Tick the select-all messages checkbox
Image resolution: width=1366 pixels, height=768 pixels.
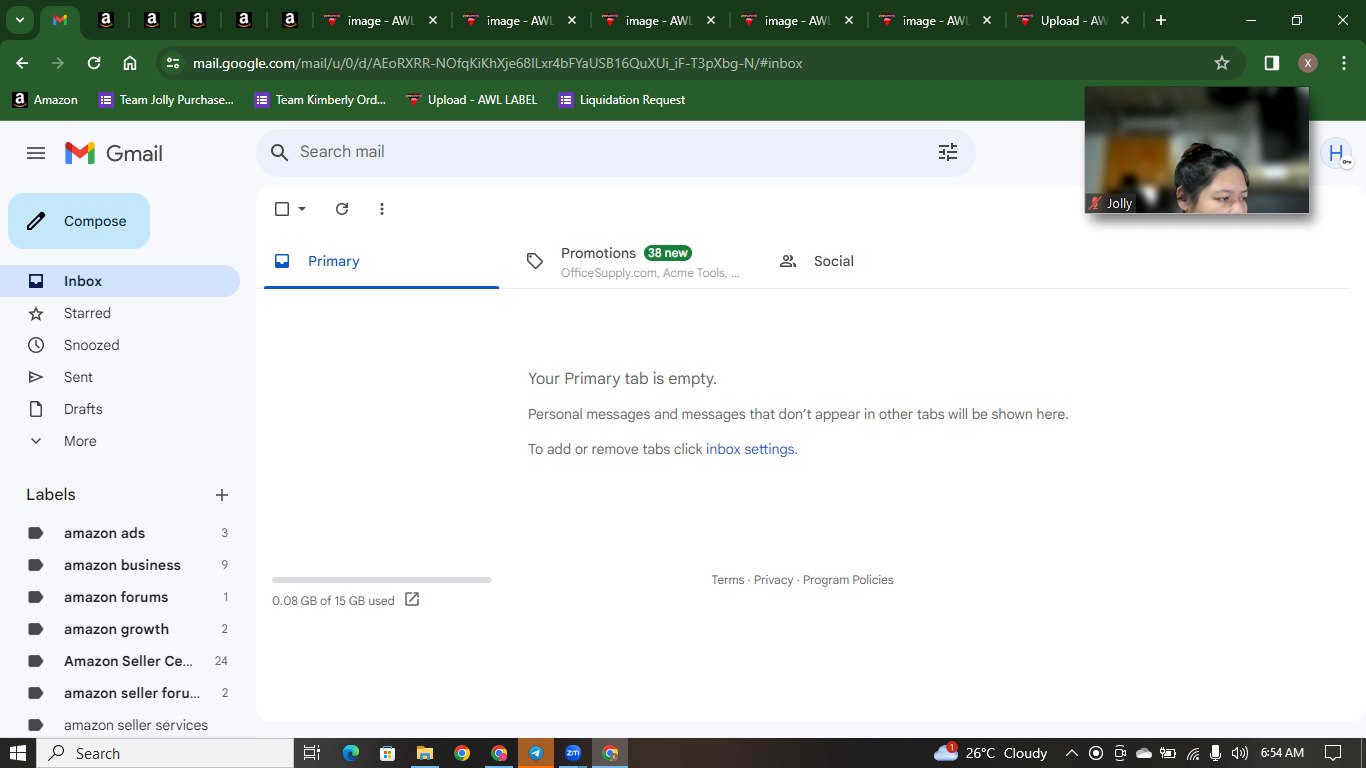tap(282, 209)
